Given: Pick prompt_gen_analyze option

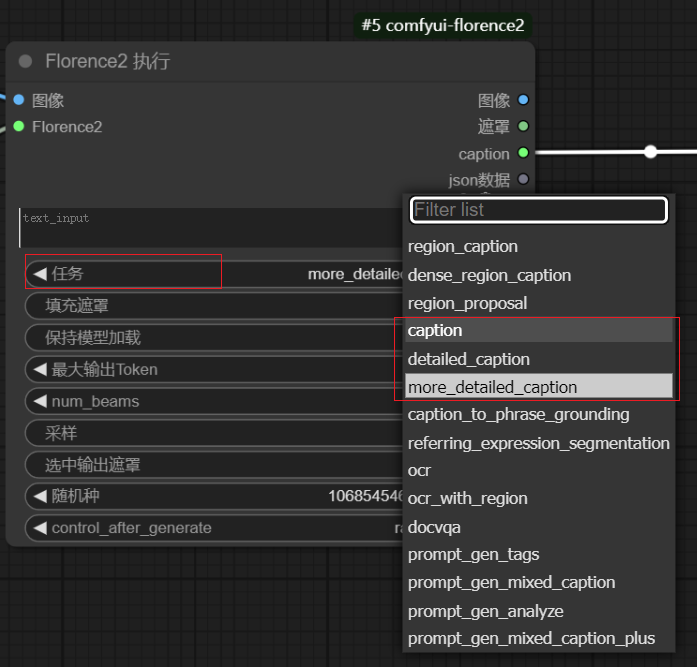Looking at the screenshot, I should click(539, 611).
